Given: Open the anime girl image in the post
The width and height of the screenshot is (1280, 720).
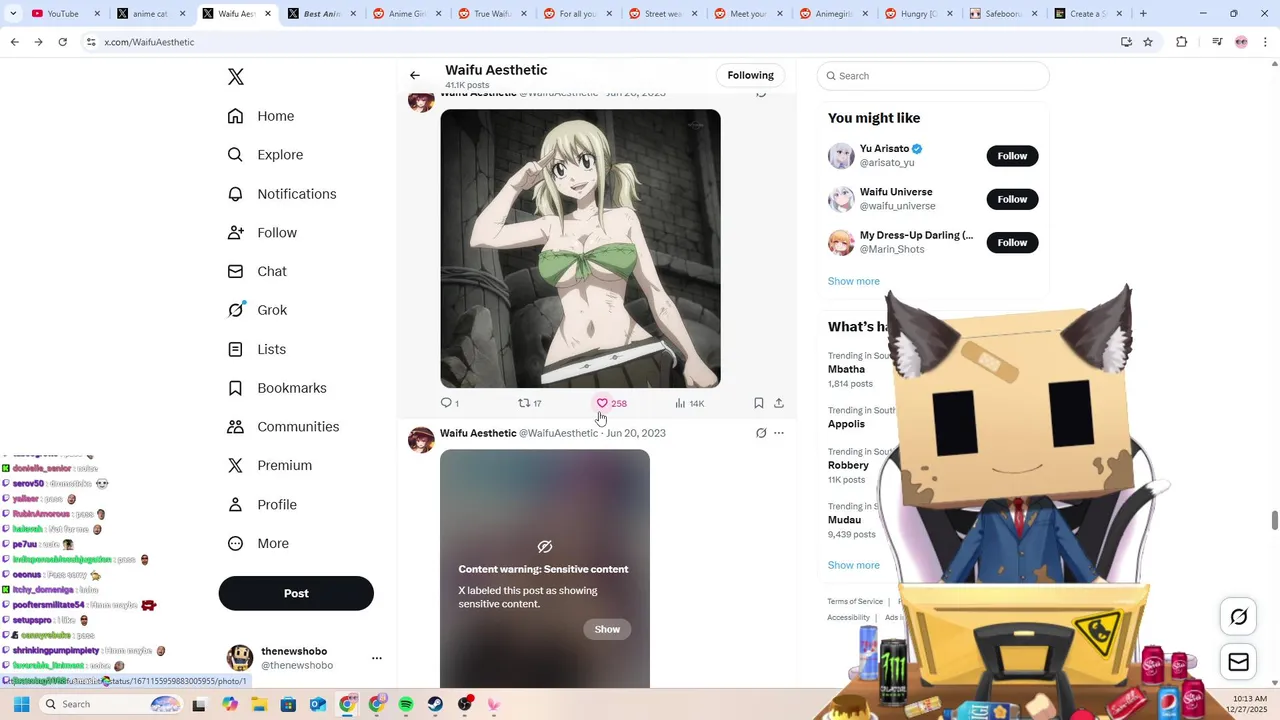Looking at the screenshot, I should point(580,248).
